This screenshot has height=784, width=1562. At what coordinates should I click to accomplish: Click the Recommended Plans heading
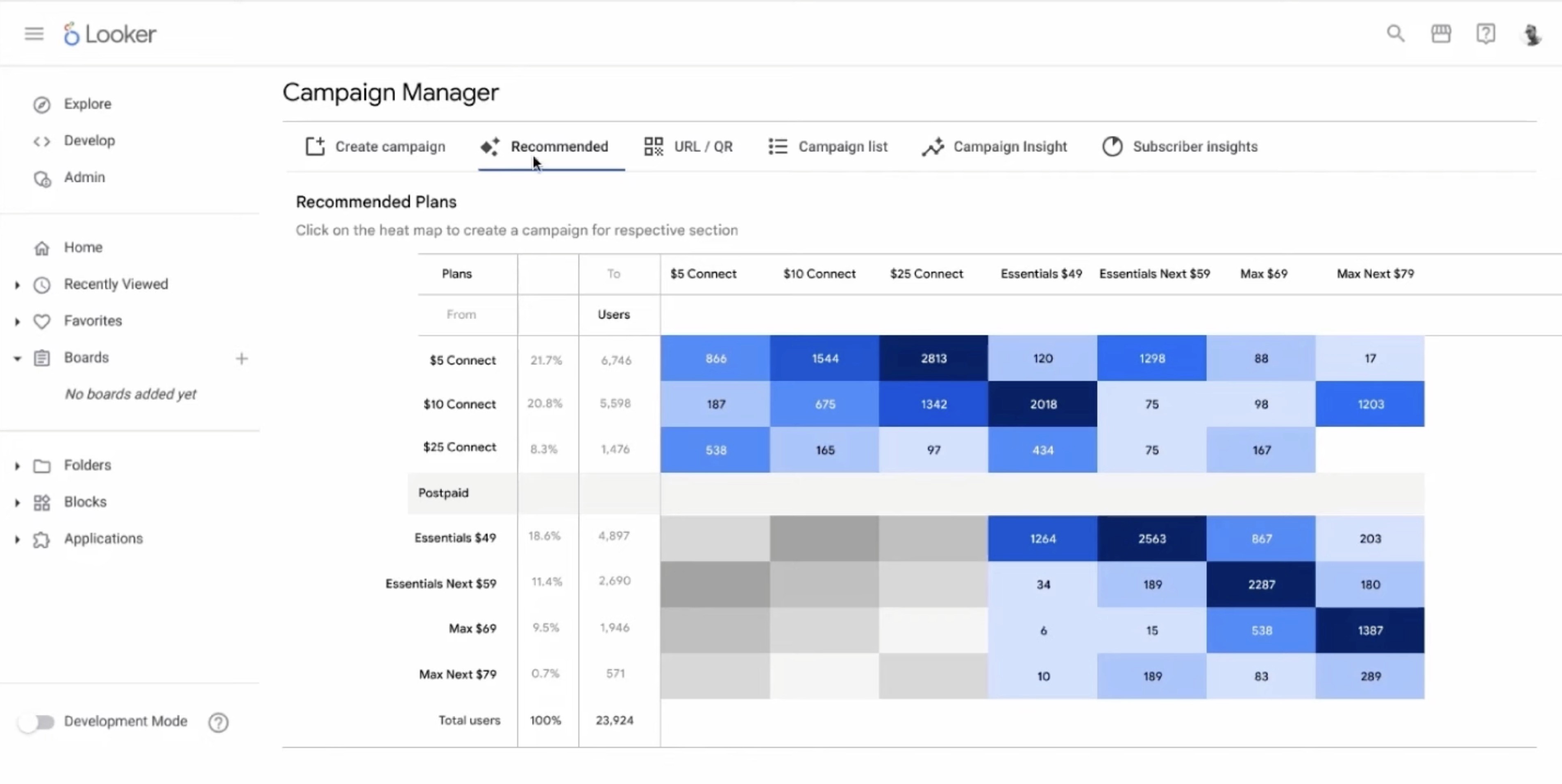click(x=376, y=202)
